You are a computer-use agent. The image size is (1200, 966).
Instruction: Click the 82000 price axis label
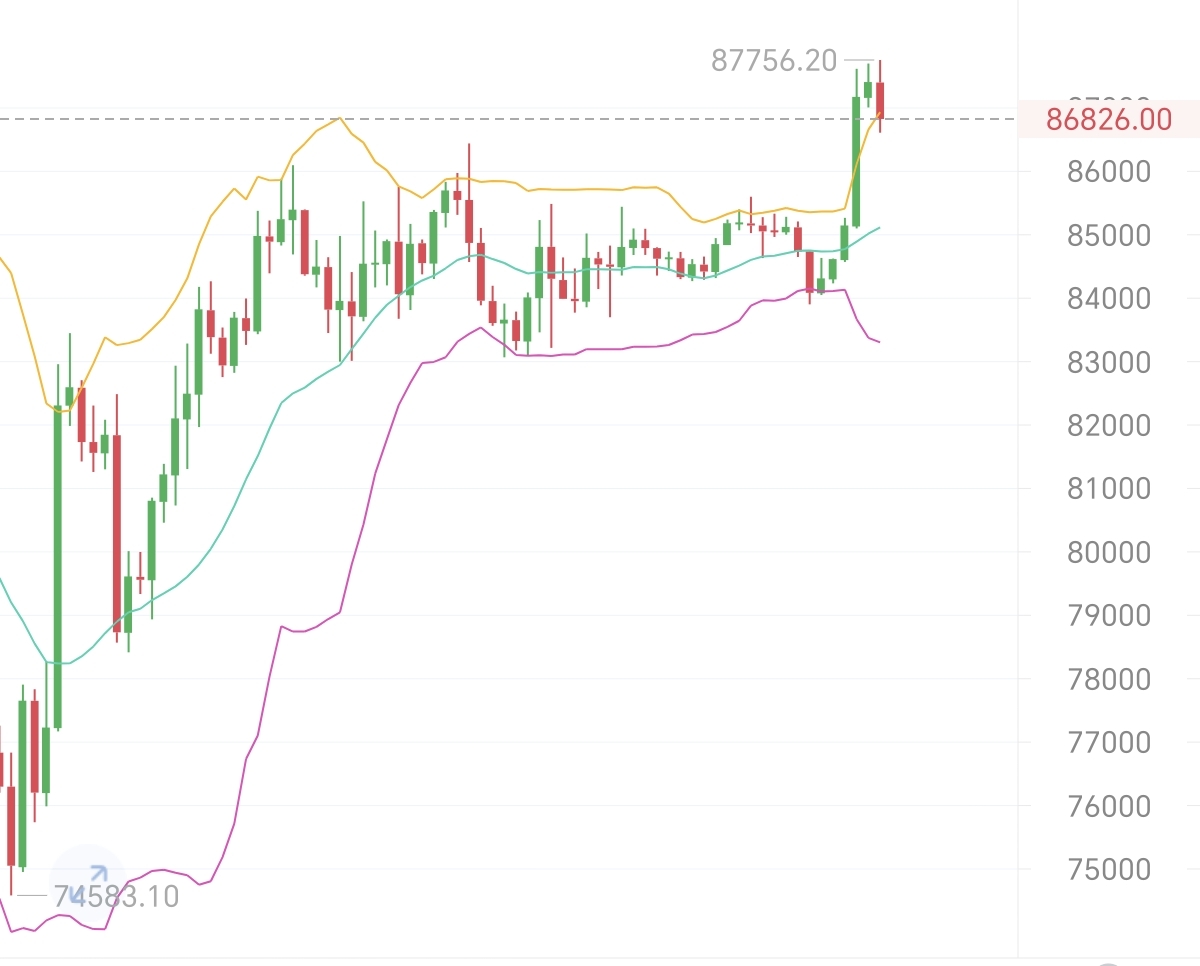[x=1109, y=426]
